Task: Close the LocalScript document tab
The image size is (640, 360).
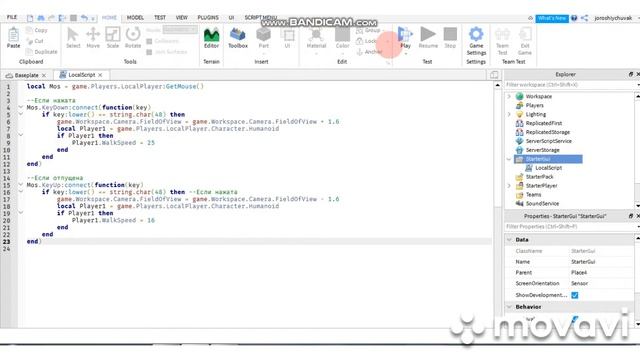Action: pyautogui.click(x=100, y=75)
